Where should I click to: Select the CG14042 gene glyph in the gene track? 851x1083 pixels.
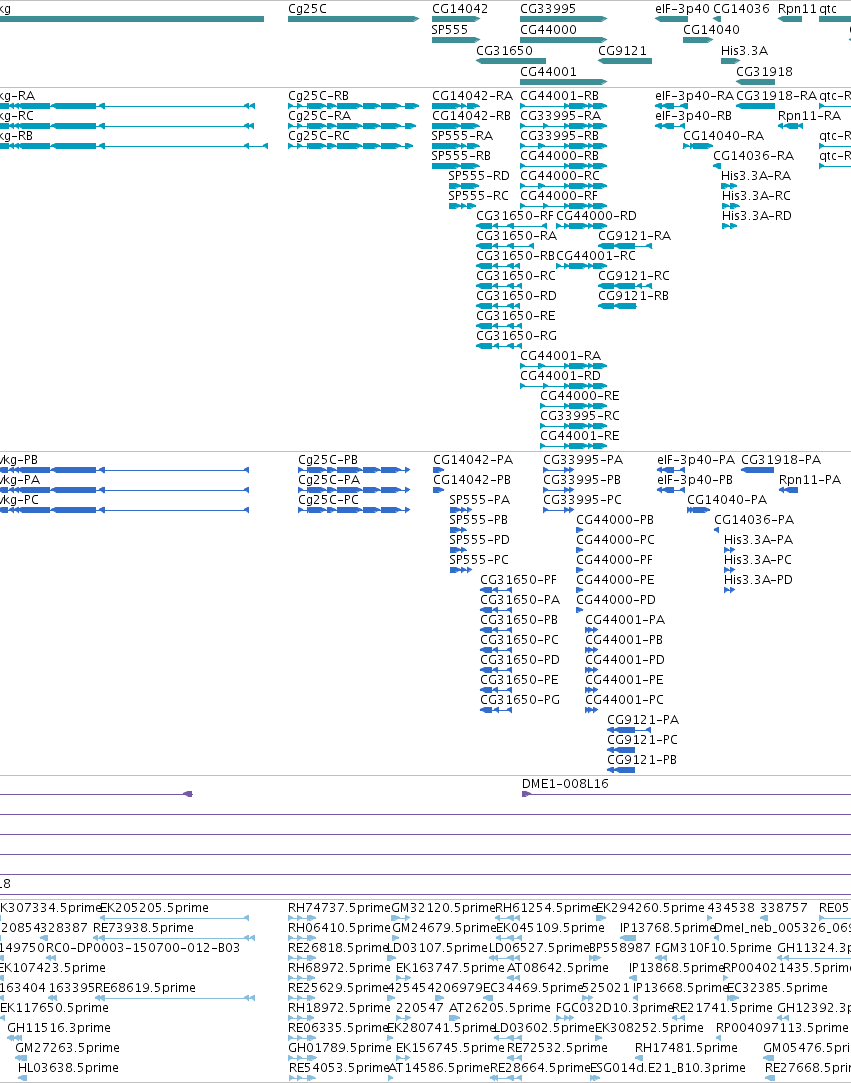[x=455, y=19]
